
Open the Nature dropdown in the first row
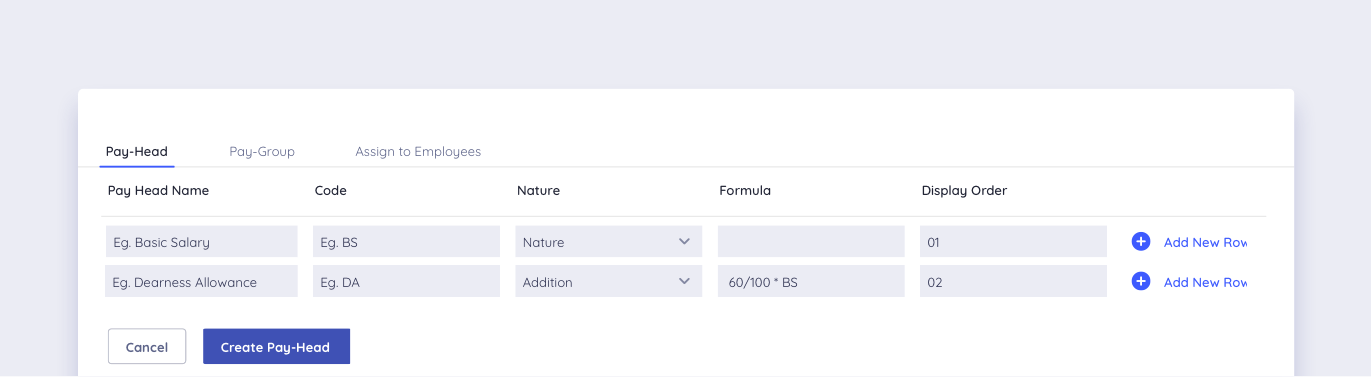608,242
